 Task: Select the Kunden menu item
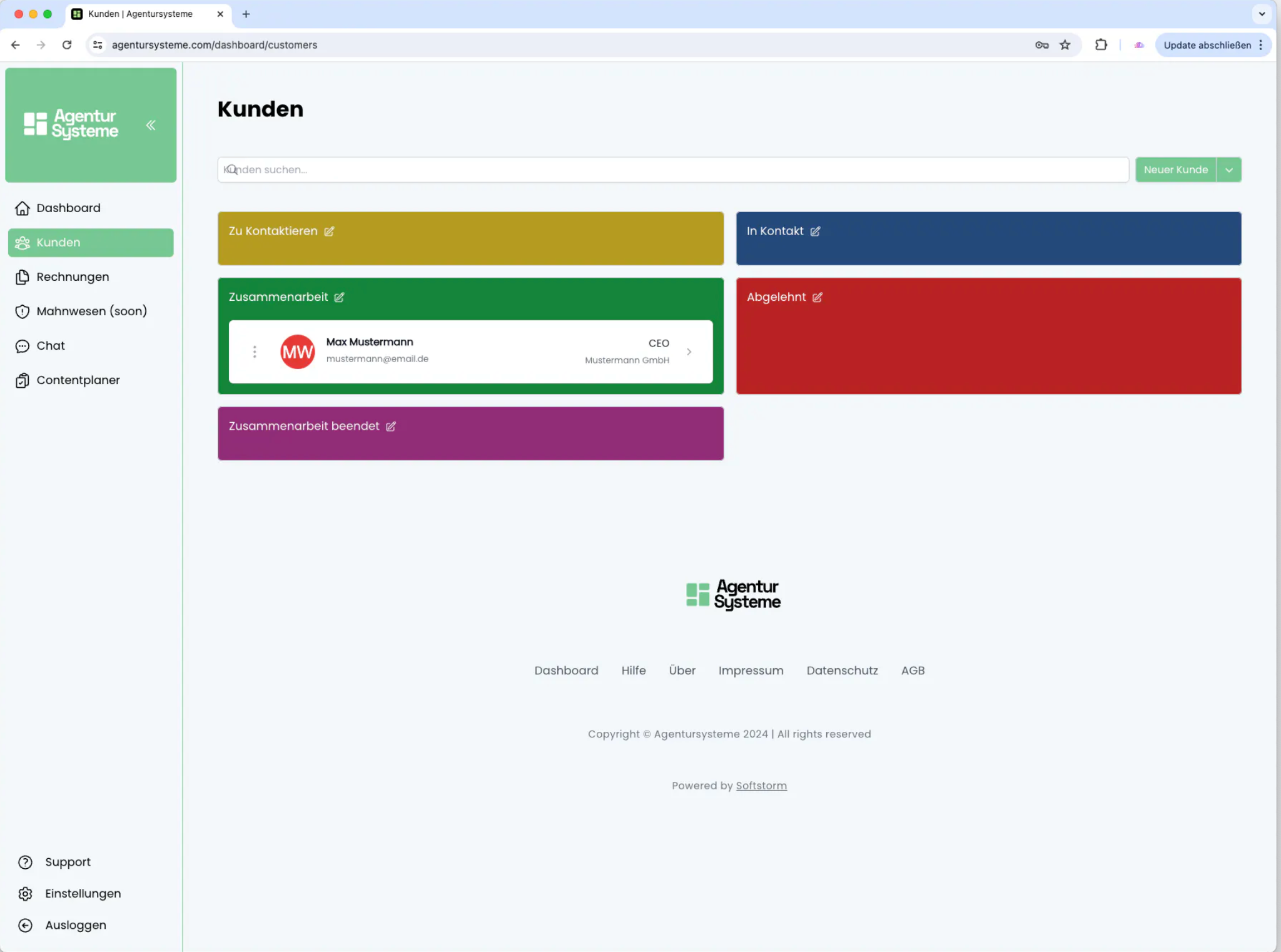pos(90,242)
